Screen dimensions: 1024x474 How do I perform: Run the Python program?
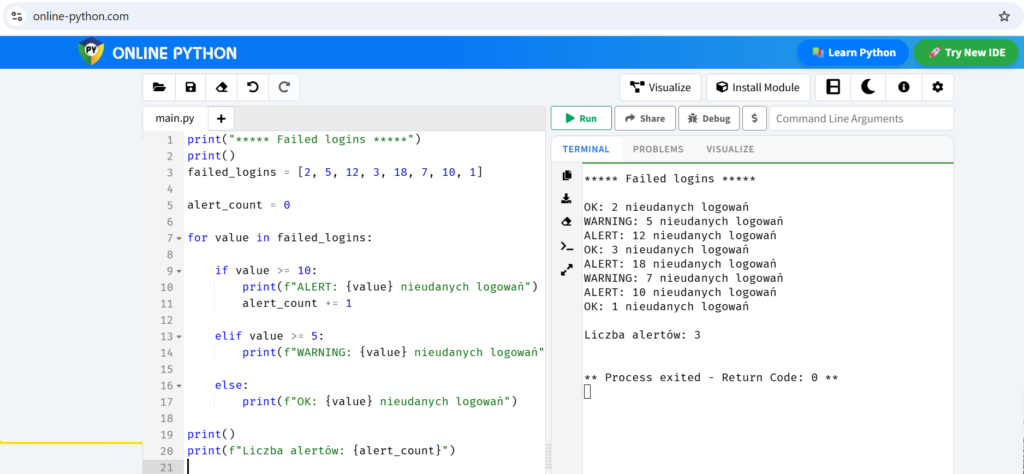coord(581,119)
